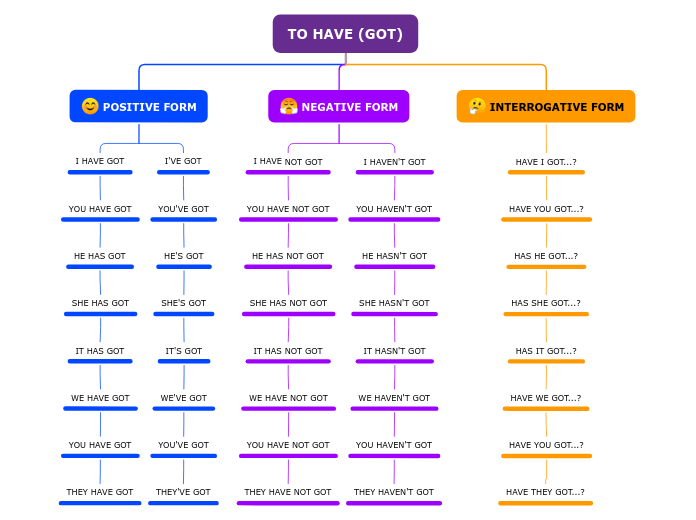This screenshot has width=696, height=520.
Task: Click the angry emoji in Negative Form
Action: 289,106
